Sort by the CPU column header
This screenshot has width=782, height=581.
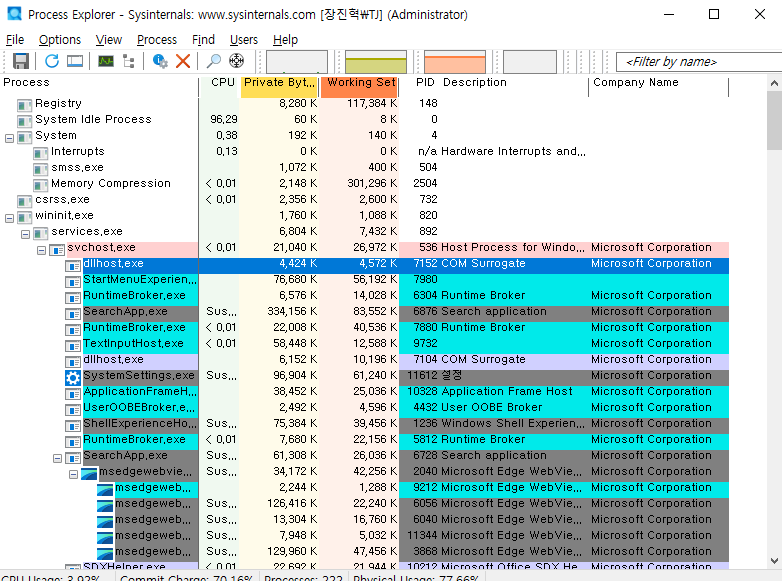coord(220,82)
